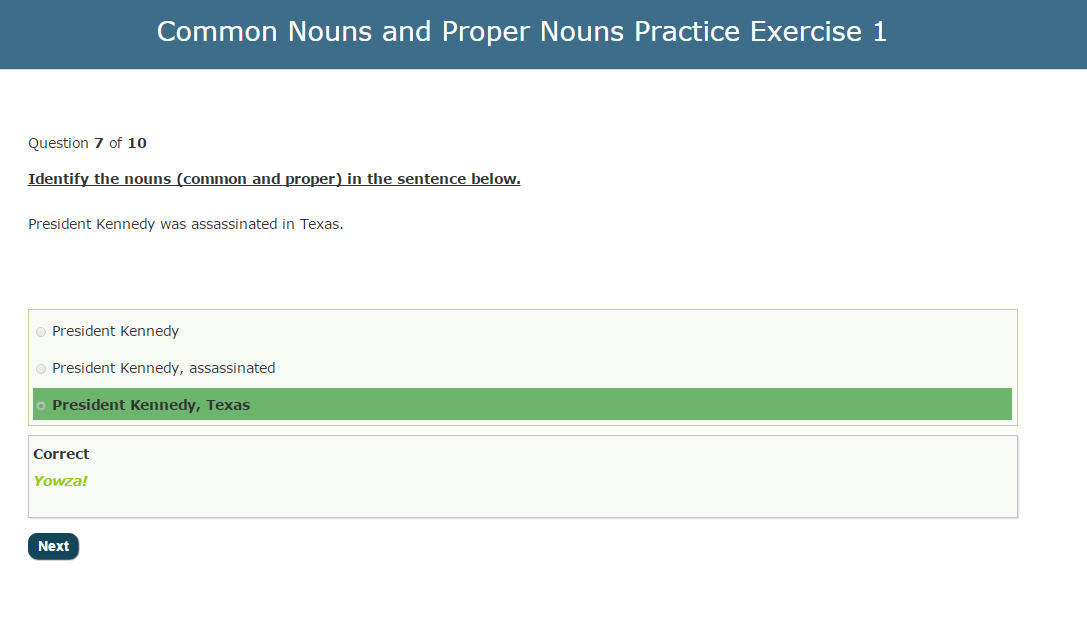Click the "Correct" feedback label
Viewport: 1087px width, 622px height.
coord(61,454)
